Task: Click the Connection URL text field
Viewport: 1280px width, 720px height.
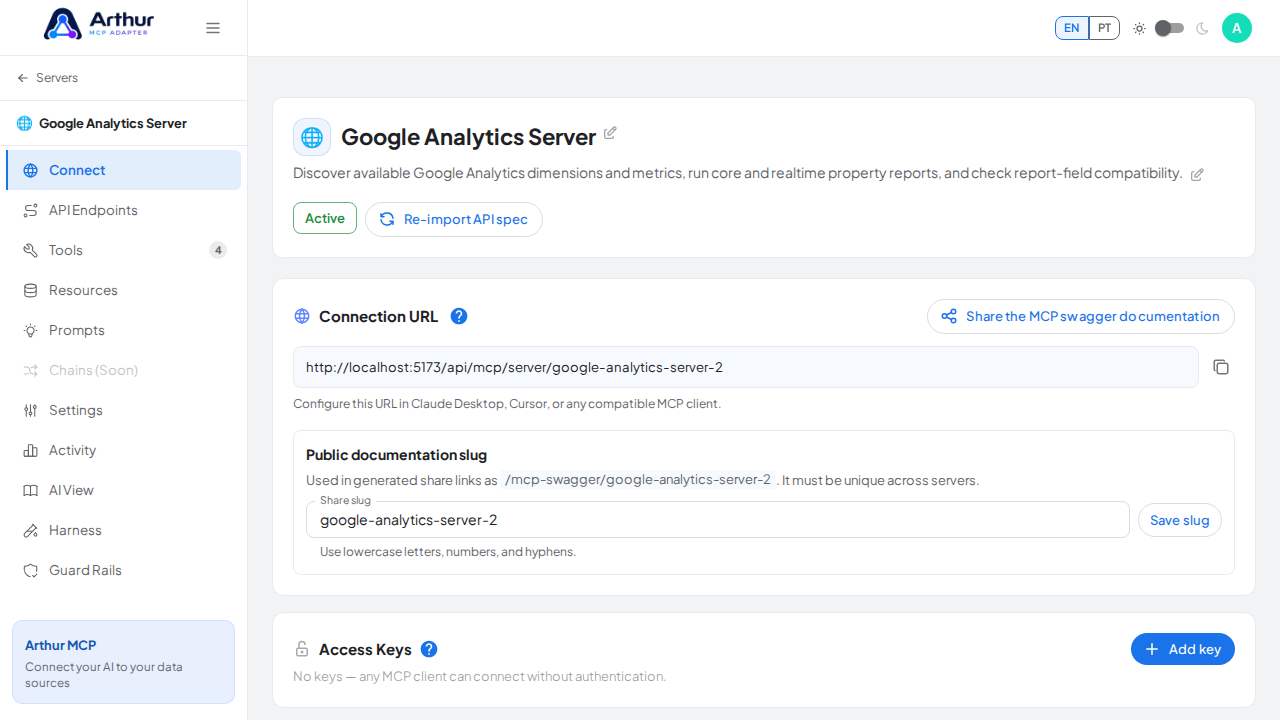Action: tap(746, 367)
